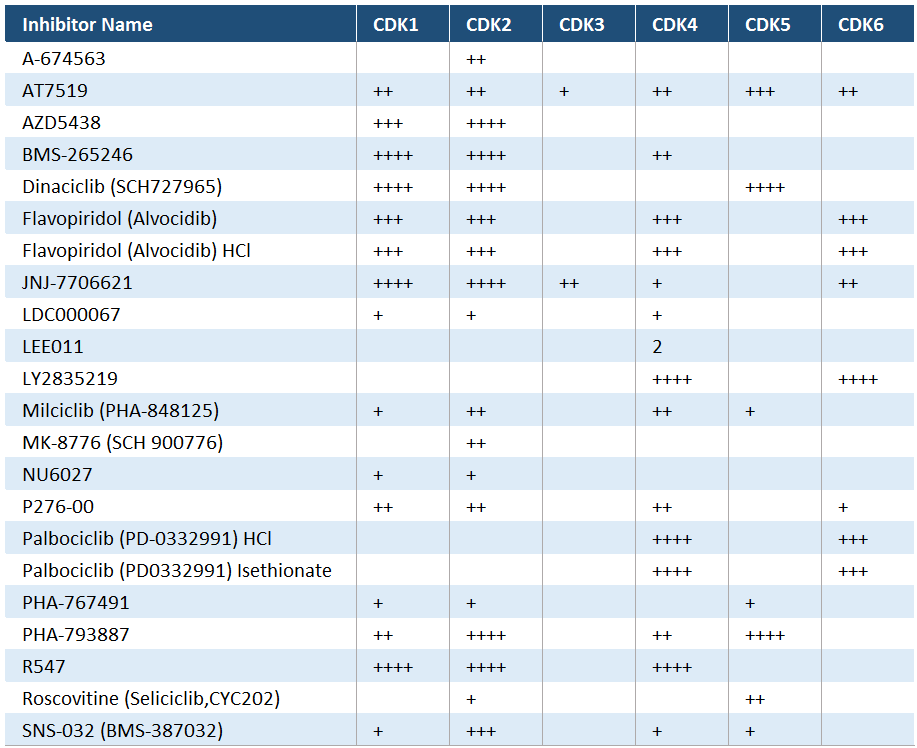The height and width of the screenshot is (748, 917).
Task: Click the CDK5 value for PHA-793887
Action: tap(765, 635)
